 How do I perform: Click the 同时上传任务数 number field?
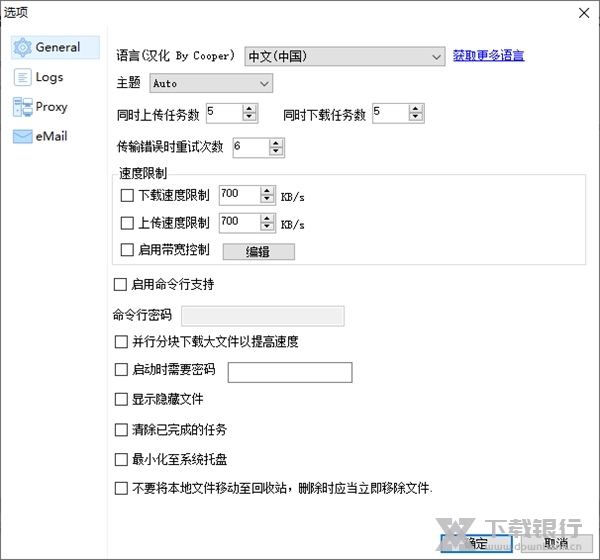click(x=225, y=113)
